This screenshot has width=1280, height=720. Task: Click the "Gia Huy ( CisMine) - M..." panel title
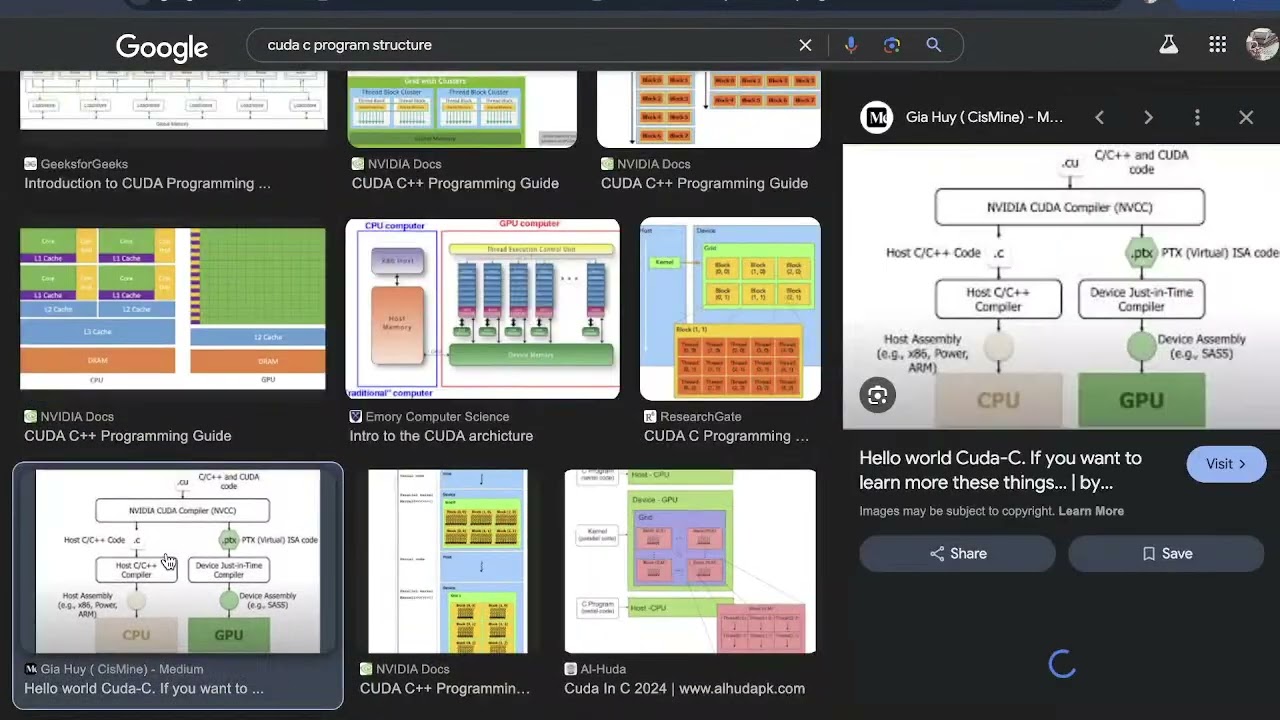pyautogui.click(x=984, y=118)
